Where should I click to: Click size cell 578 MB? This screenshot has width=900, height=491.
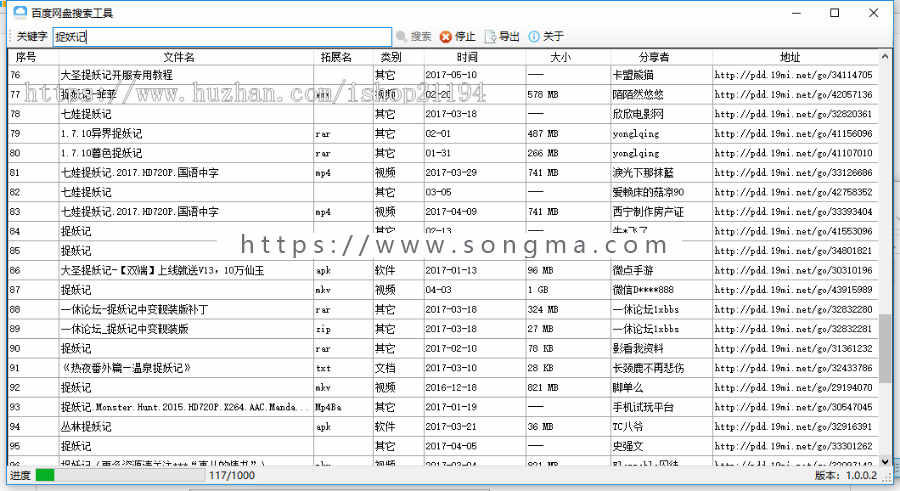[542, 94]
